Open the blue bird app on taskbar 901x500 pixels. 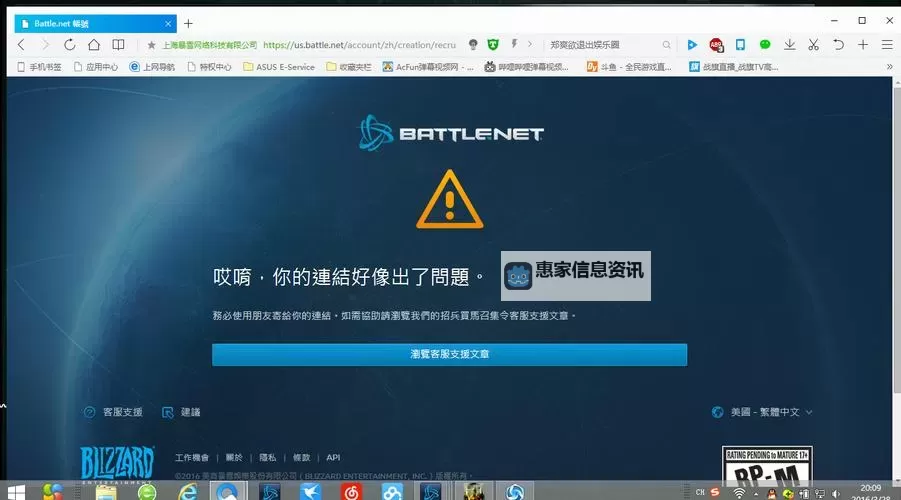click(x=310, y=492)
